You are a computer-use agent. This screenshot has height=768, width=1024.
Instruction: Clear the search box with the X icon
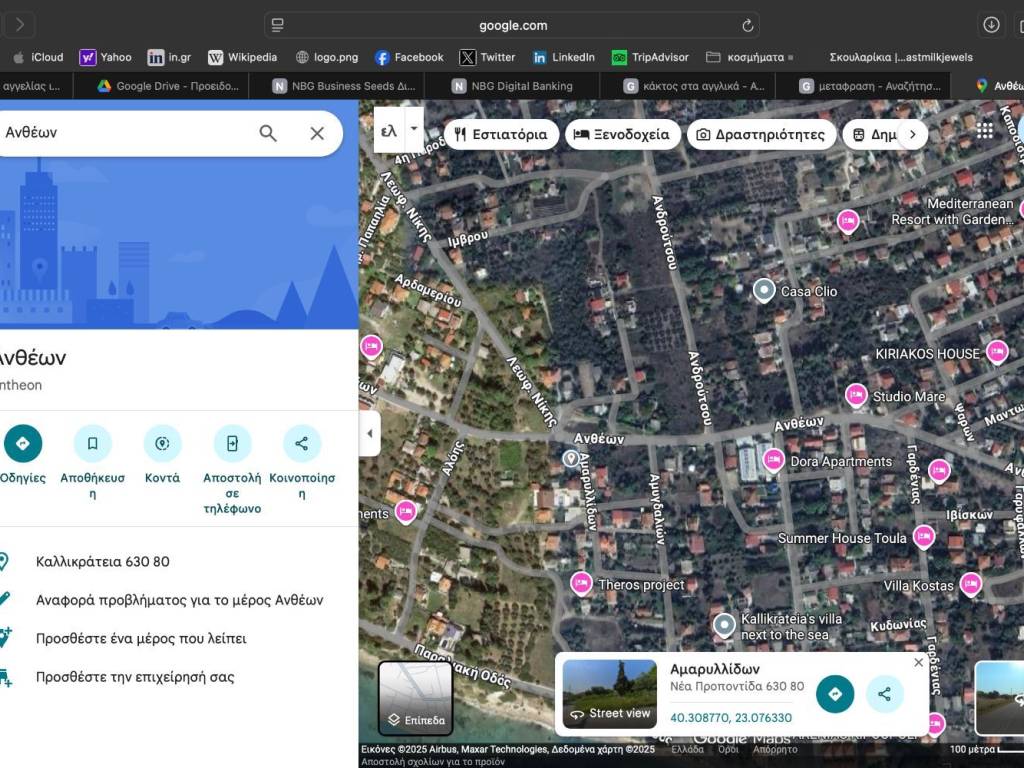pyautogui.click(x=317, y=133)
